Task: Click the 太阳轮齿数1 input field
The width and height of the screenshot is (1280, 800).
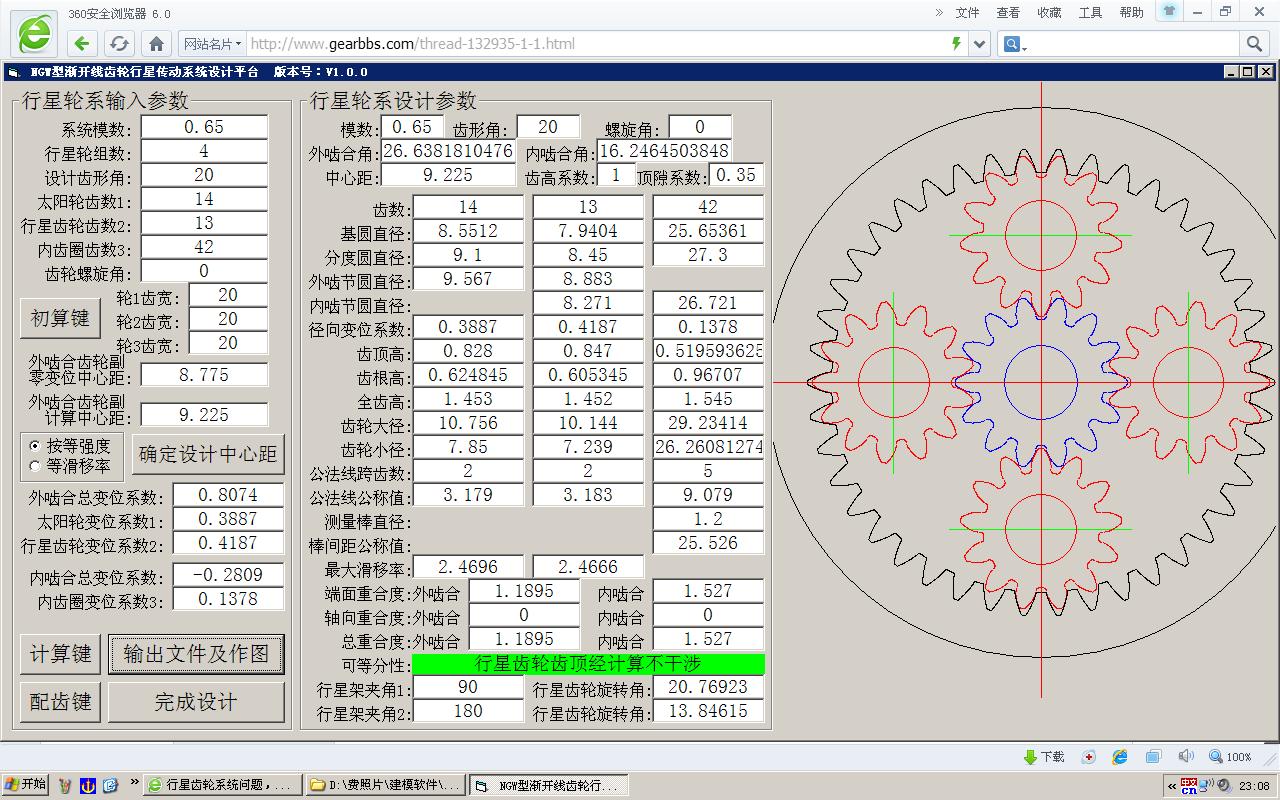Action: [x=204, y=199]
